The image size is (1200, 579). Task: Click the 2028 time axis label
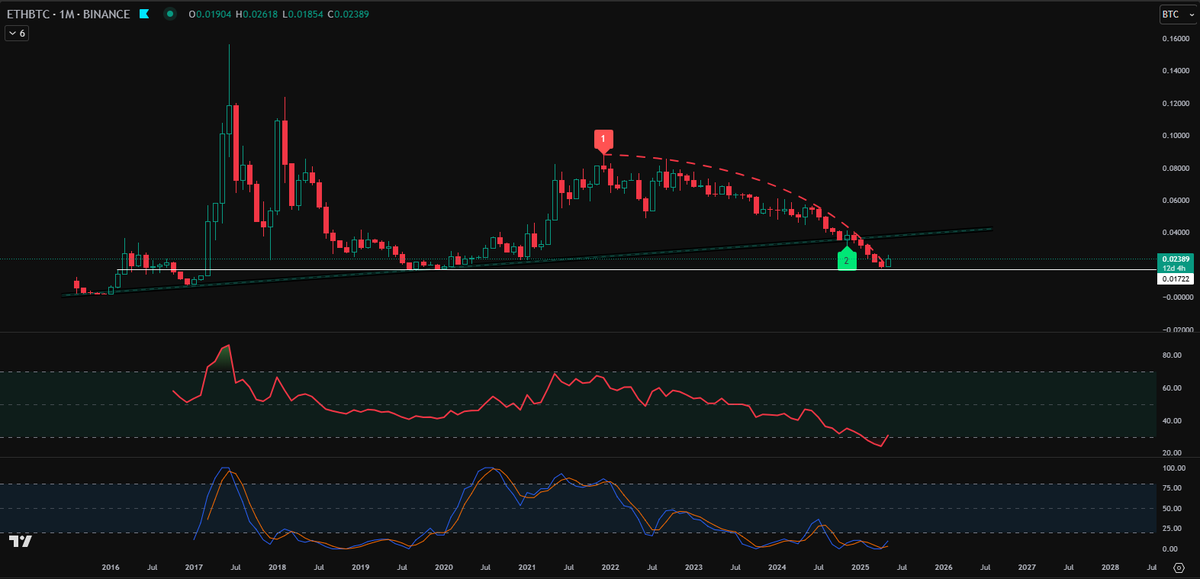(x=1109, y=567)
